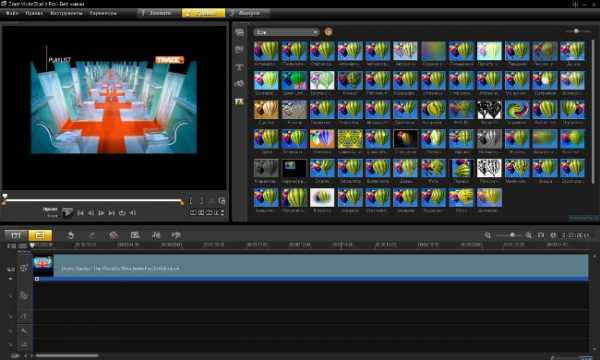Image resolution: width=600 pixels, height=360 pixels.
Task: Select the video clip on timeline
Action: coord(310,267)
